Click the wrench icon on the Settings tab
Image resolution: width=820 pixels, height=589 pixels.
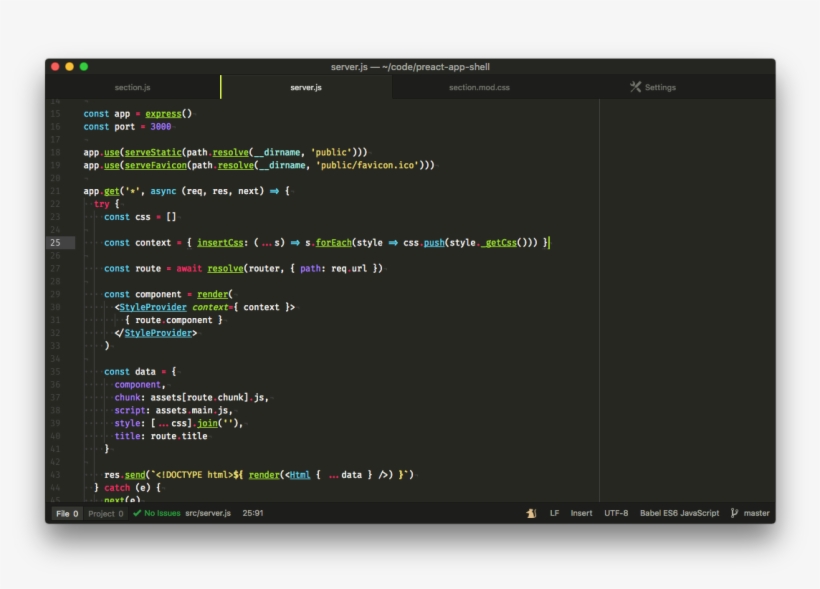(634, 87)
